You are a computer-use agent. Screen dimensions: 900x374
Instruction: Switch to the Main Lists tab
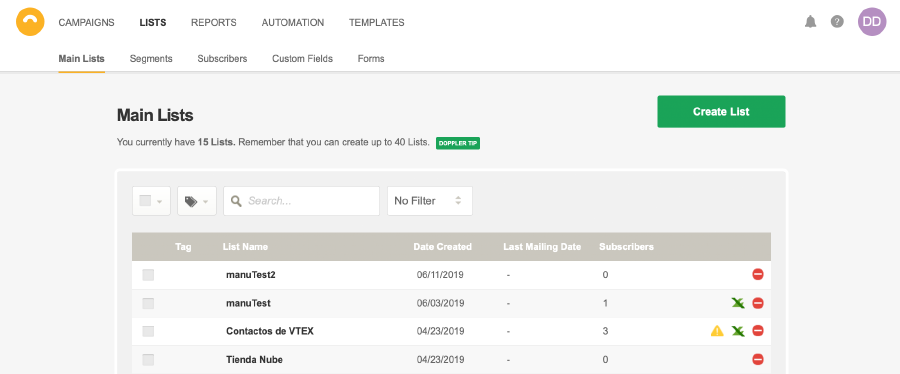point(82,59)
